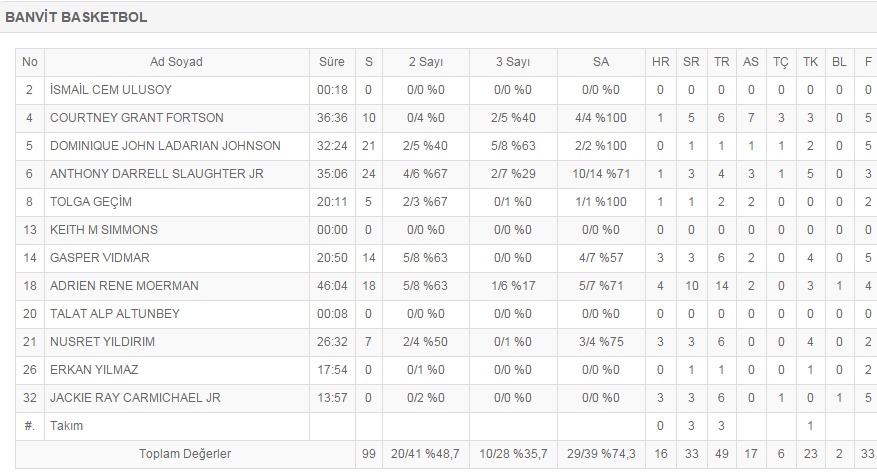Screen dimensions: 877x476
Task: Open ANTHONY DARRELL SLAUGHTER JR profile
Action: click(156, 174)
